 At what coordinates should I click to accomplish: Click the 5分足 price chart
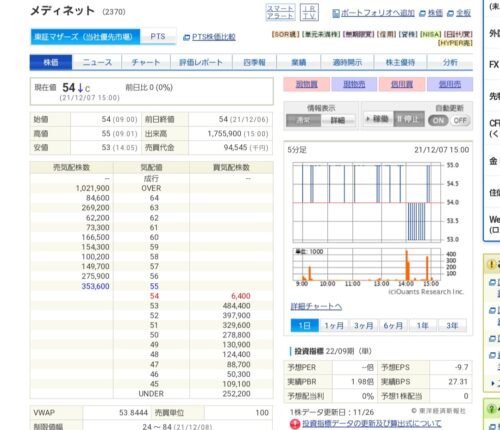pos(367,202)
